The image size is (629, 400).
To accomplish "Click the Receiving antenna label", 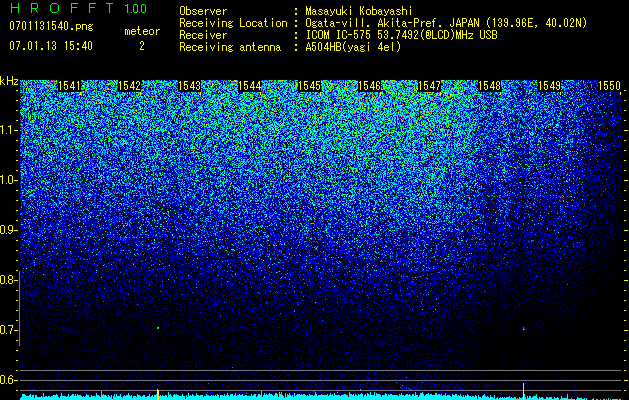I will point(230,47).
